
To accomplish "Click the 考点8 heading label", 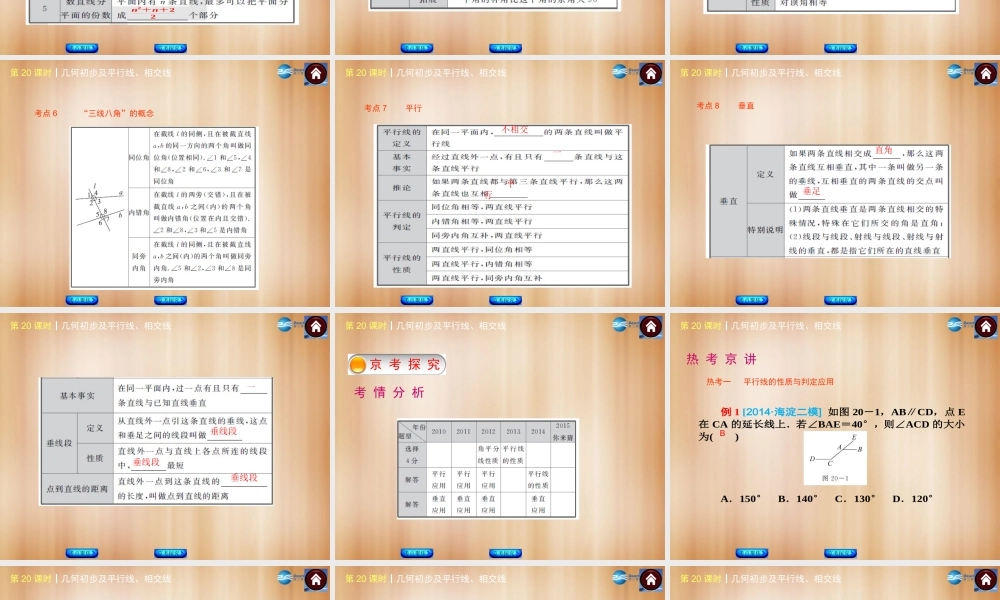I will (x=708, y=106).
